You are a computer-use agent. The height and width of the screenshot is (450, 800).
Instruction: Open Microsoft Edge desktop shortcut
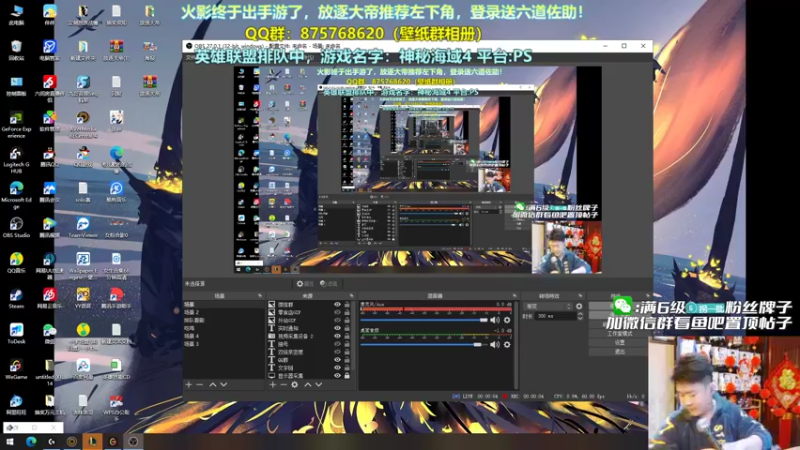(16, 195)
